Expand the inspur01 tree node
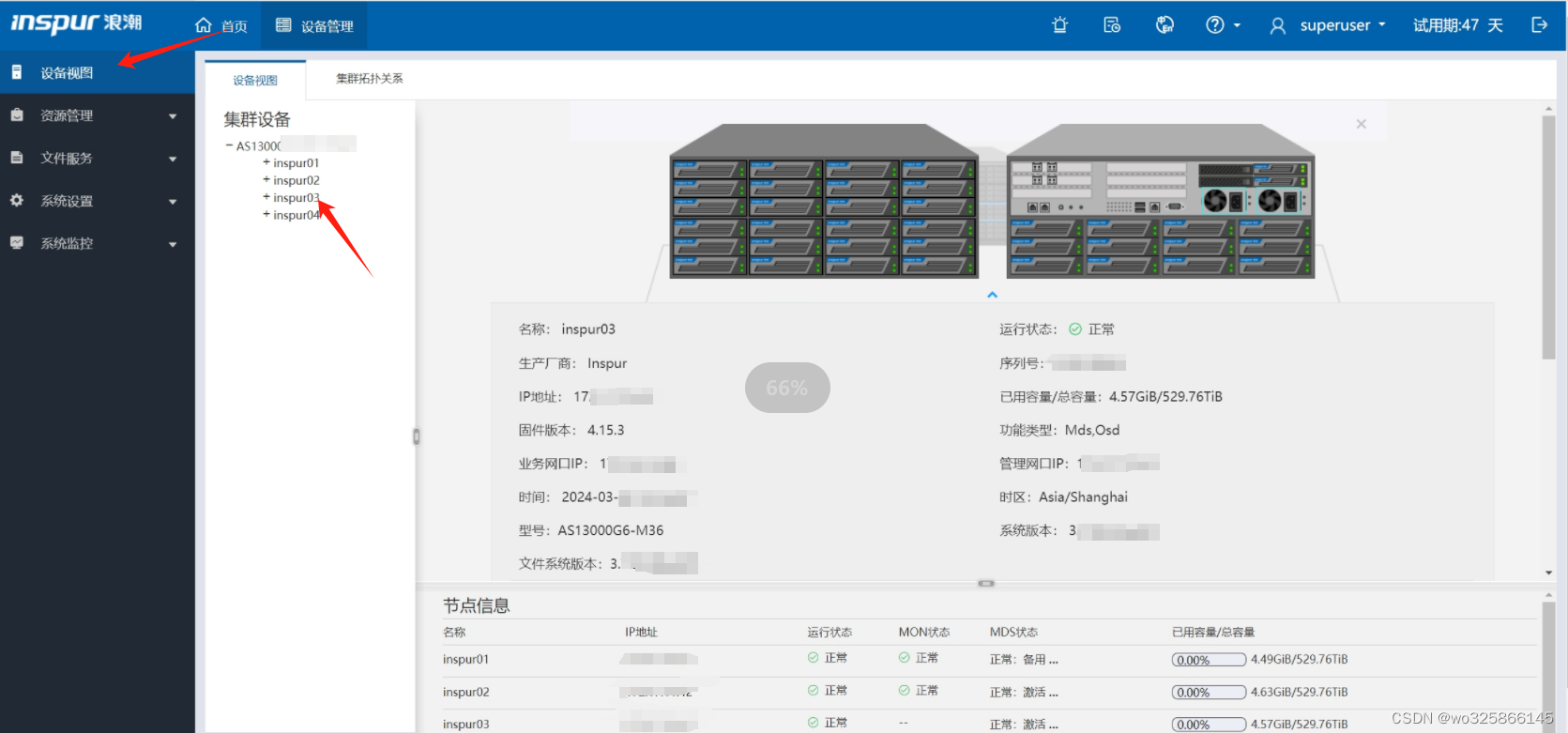 click(266, 162)
